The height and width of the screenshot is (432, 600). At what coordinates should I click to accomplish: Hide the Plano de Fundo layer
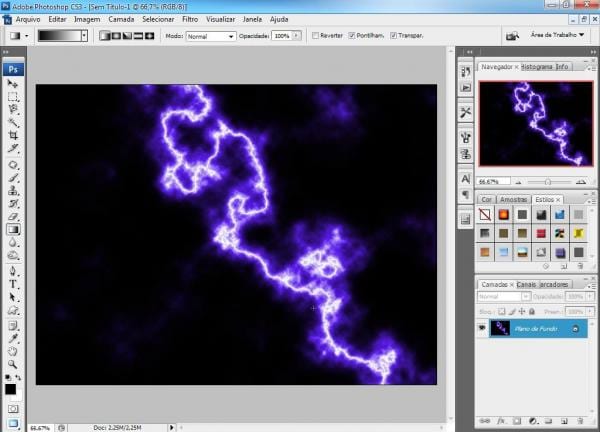pos(482,328)
